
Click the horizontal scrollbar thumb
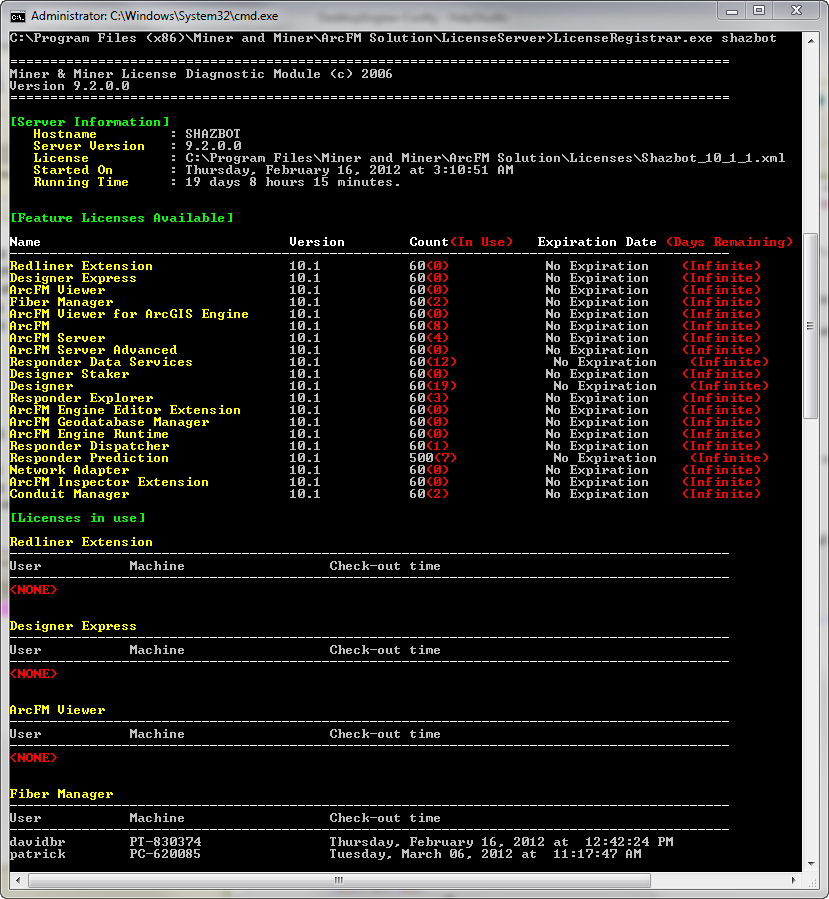340,879
